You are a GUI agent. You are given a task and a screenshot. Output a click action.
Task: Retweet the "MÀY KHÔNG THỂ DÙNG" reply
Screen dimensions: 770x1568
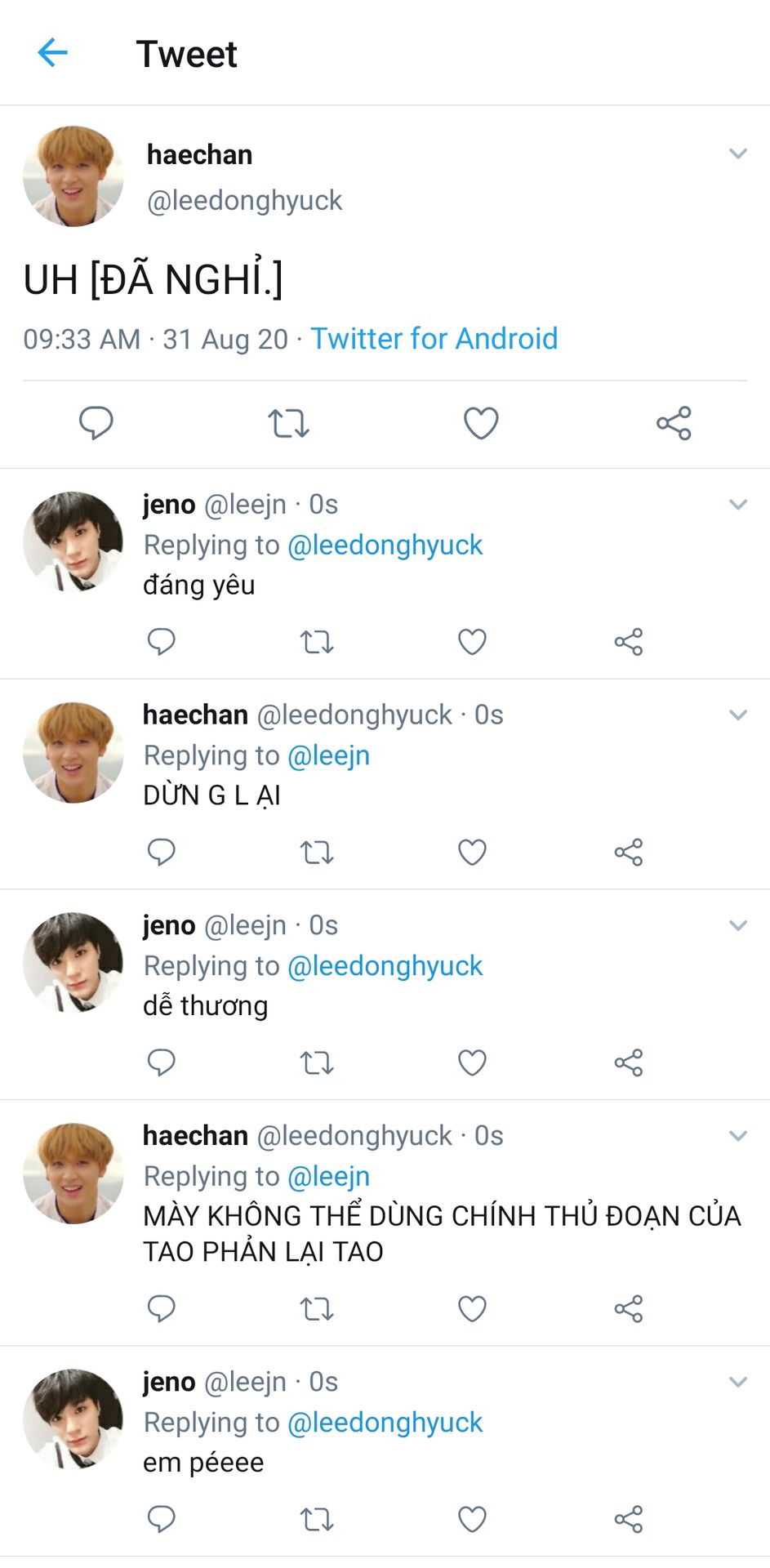click(x=317, y=1308)
